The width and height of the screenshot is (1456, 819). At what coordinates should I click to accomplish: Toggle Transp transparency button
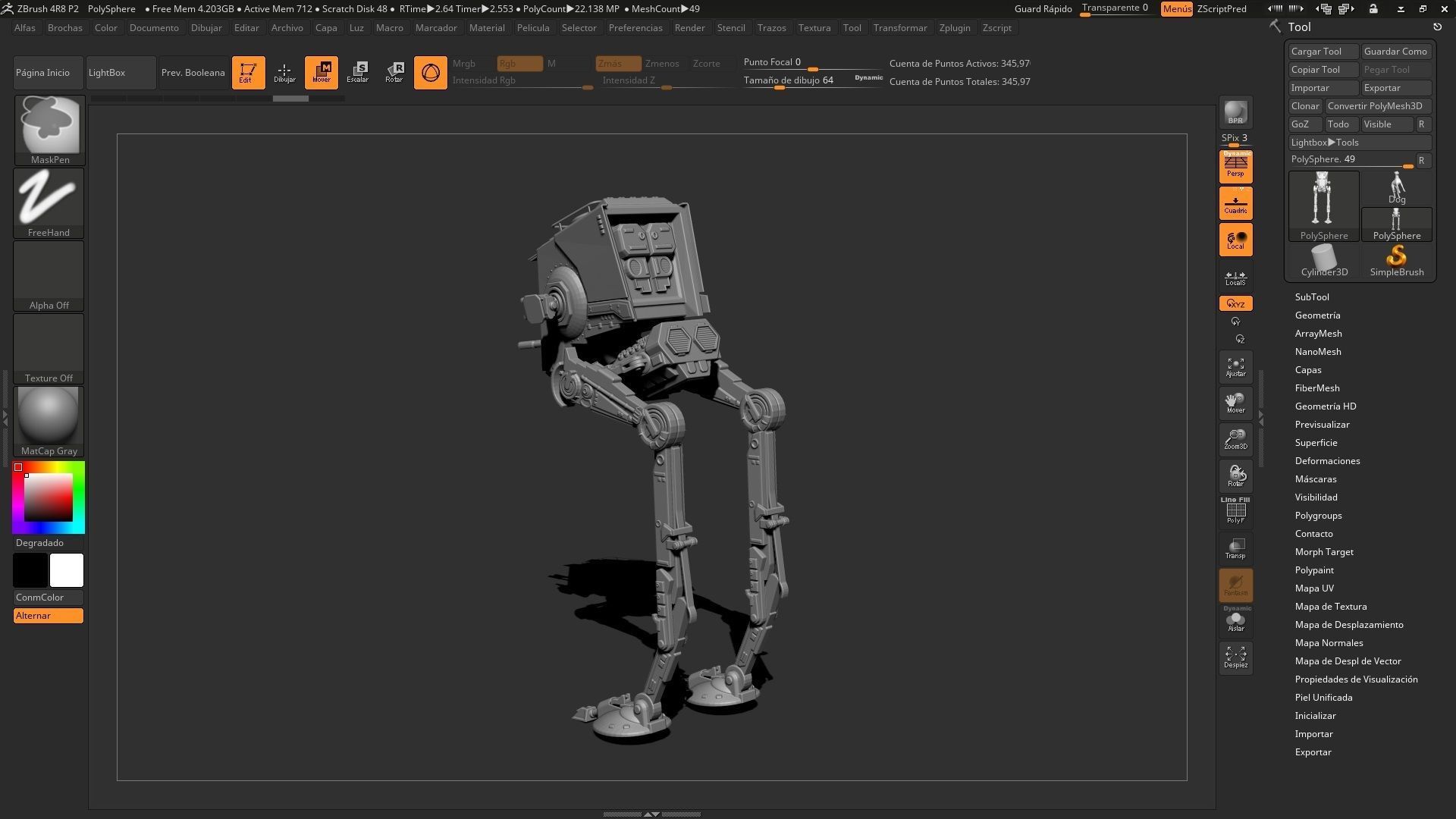[1235, 548]
